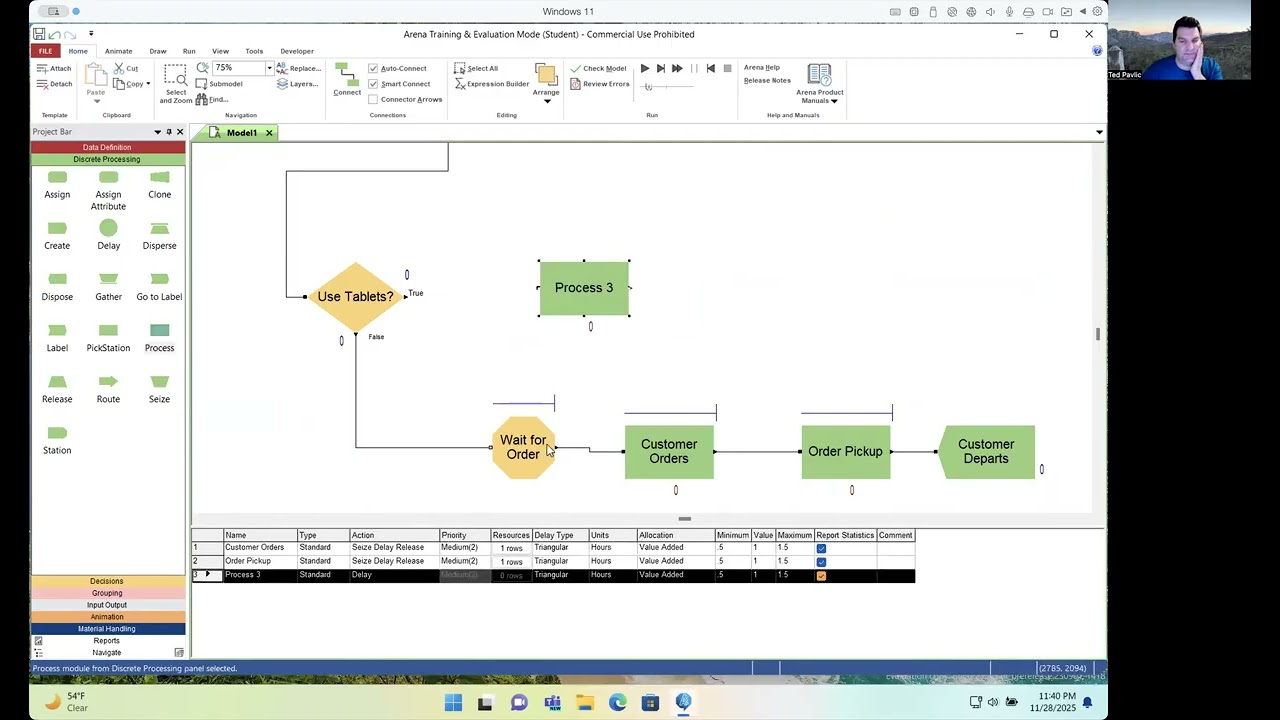Expand the Arrange dropdown
Image resolution: width=1280 pixels, height=720 pixels.
point(546,101)
